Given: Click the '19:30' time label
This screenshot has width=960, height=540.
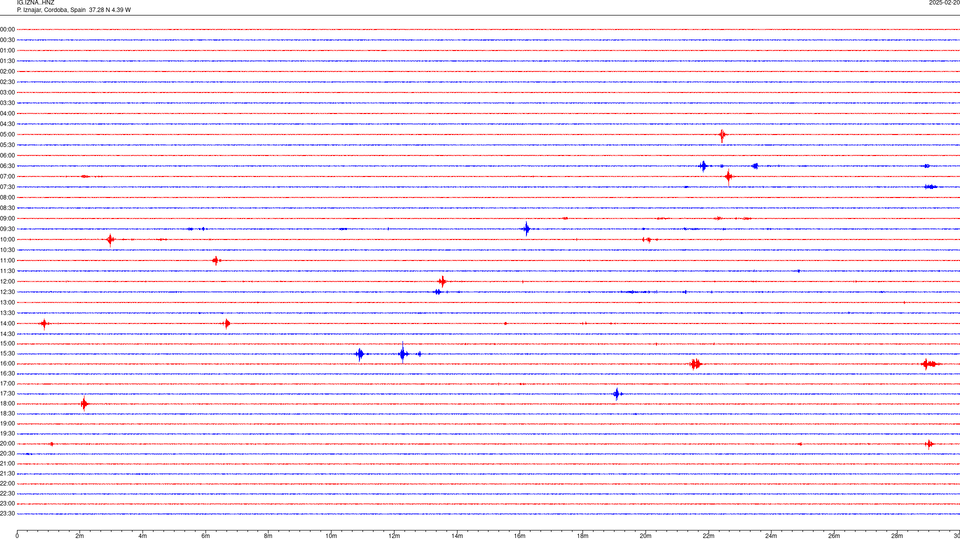Looking at the screenshot, I should click(8, 433).
